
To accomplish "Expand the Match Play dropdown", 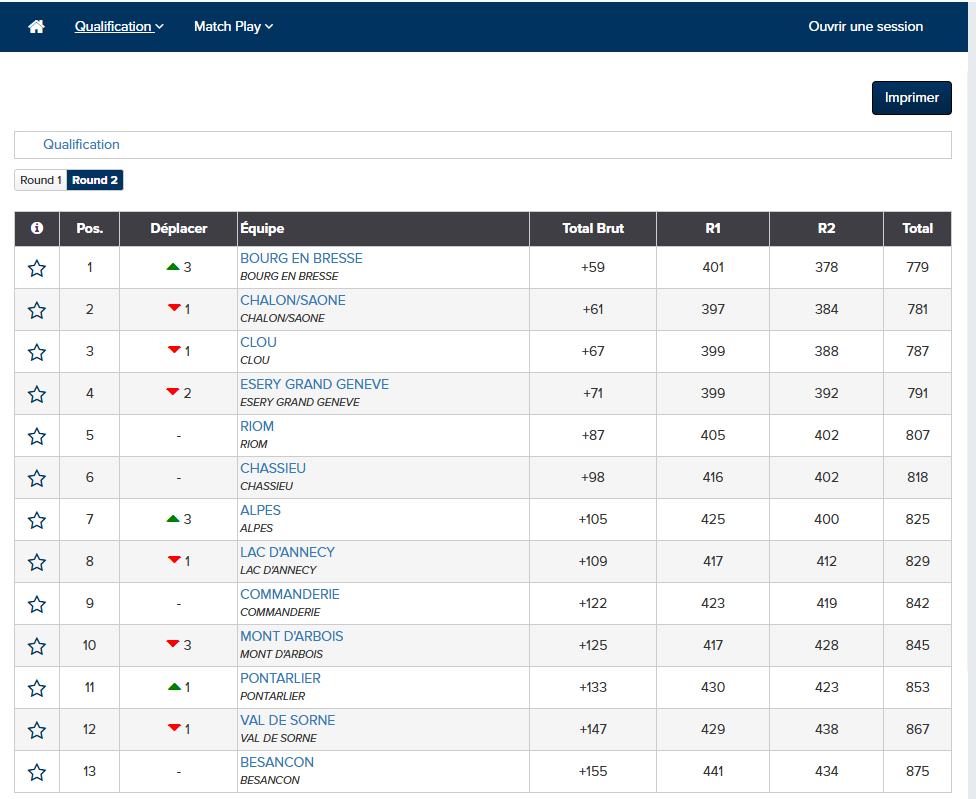I will coord(233,27).
